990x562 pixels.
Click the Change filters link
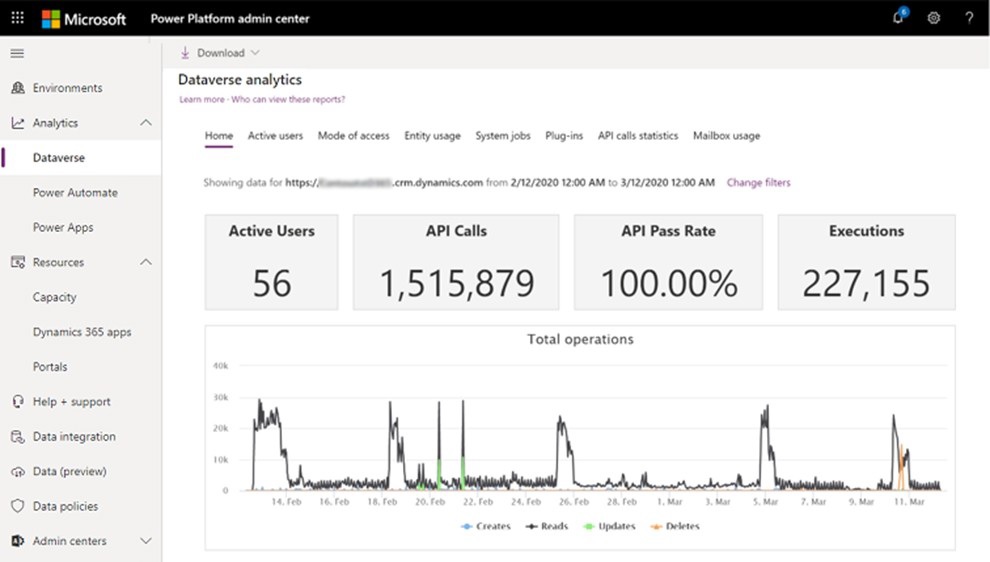pos(758,182)
